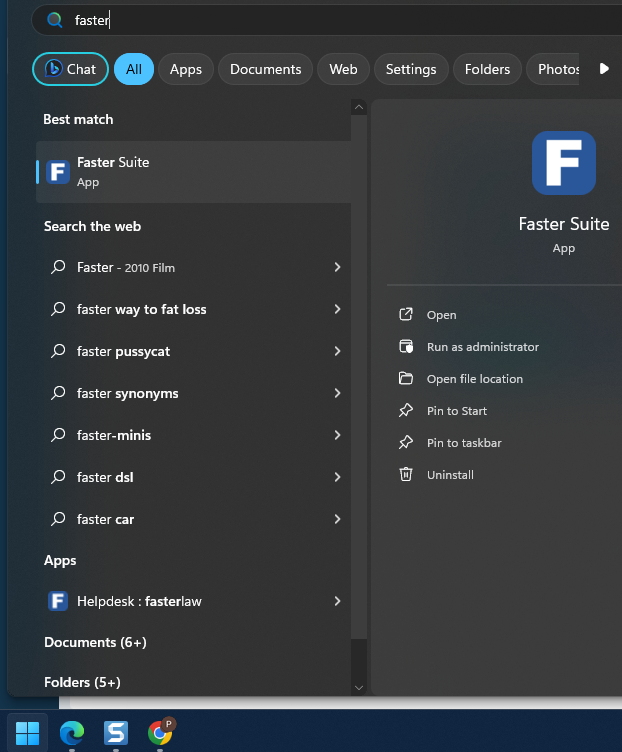Expand 'faster car' chevron arrow
622x752 pixels.
[338, 519]
